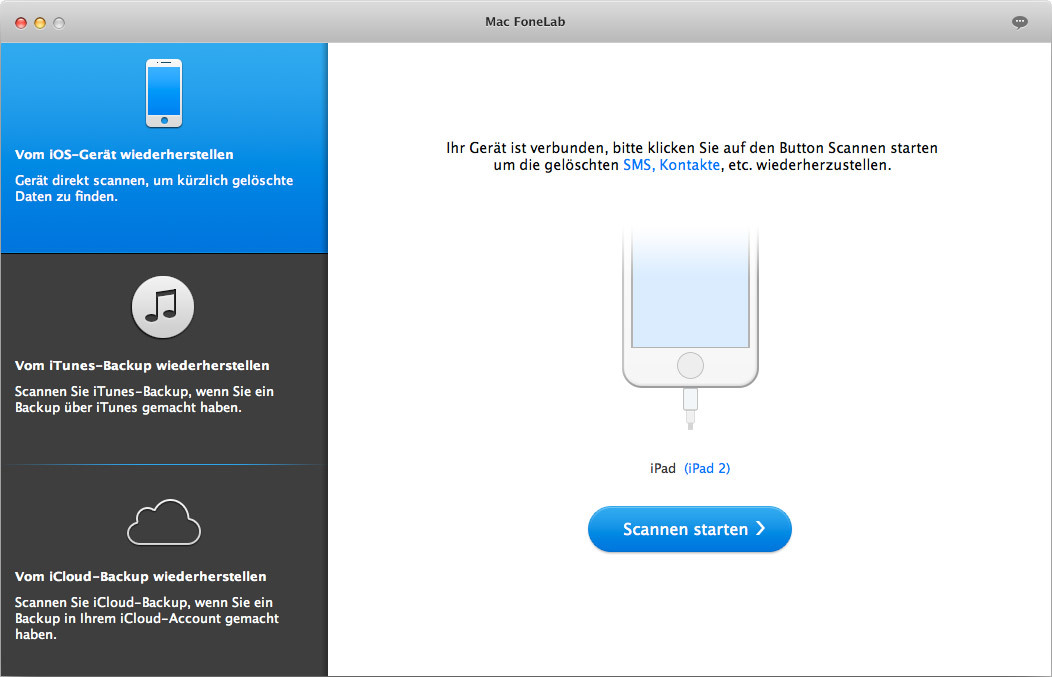Select Vom iCloud-Backup wiederherstellen tab
This screenshot has height=677, width=1052.
pyautogui.click(x=164, y=570)
